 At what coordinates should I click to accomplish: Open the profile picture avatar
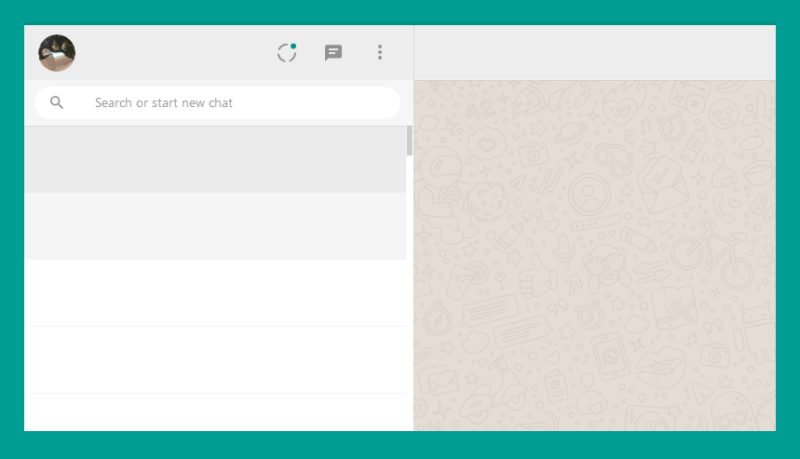tap(57, 53)
